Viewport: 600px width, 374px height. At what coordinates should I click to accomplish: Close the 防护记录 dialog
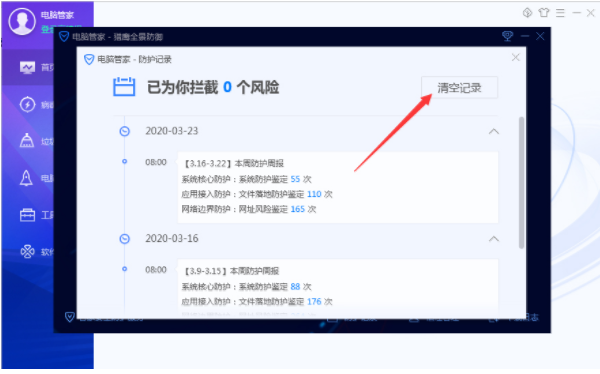(515, 57)
